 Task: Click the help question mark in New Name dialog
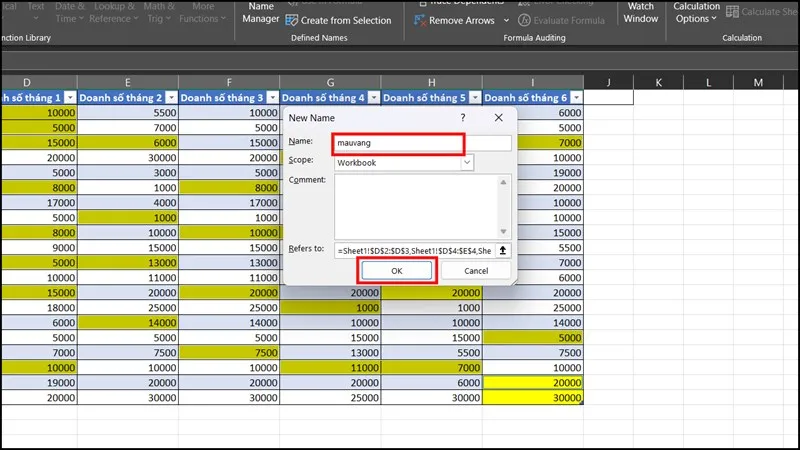462,117
